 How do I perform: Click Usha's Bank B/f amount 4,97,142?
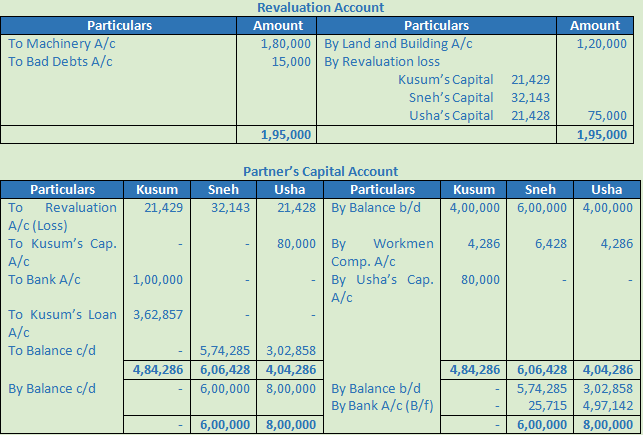pyautogui.click(x=608, y=405)
